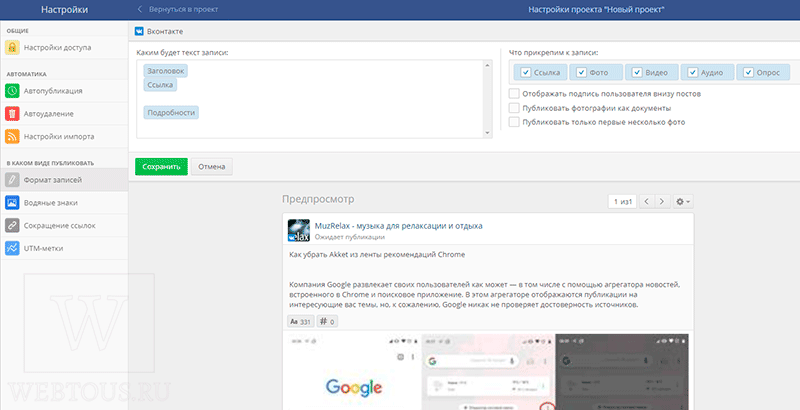Open access settings lock icon
Image resolution: width=800 pixels, height=410 pixels.
12,47
